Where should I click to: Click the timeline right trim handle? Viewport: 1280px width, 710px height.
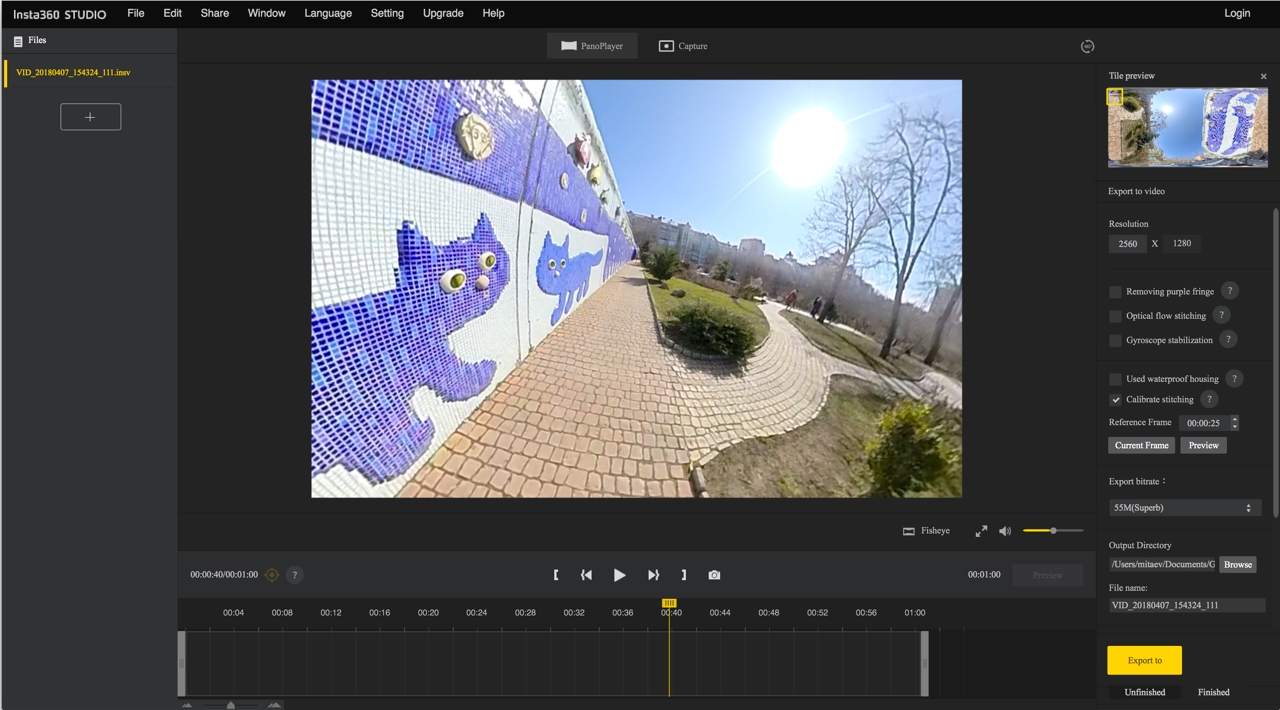(x=924, y=663)
